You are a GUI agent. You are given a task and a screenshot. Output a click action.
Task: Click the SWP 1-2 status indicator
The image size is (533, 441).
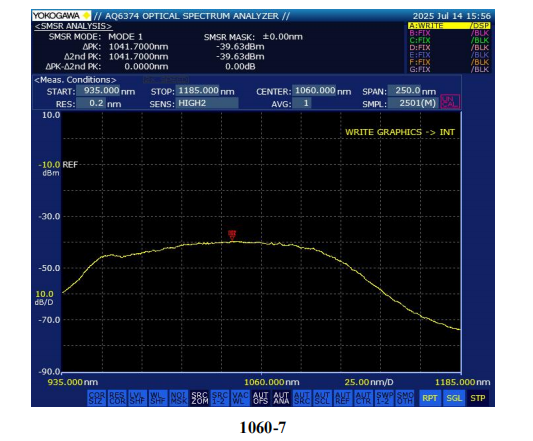click(383, 398)
